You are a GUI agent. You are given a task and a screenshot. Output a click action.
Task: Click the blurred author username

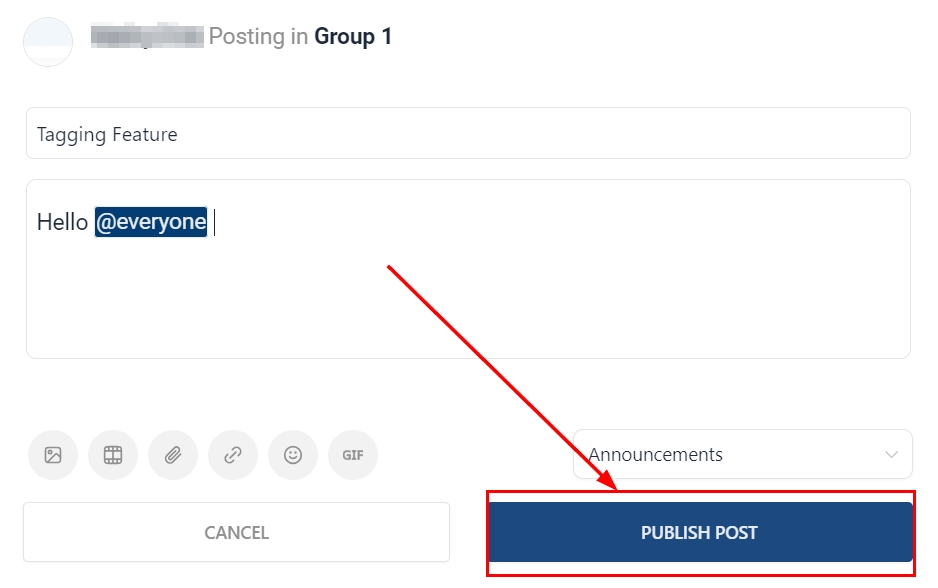click(147, 37)
